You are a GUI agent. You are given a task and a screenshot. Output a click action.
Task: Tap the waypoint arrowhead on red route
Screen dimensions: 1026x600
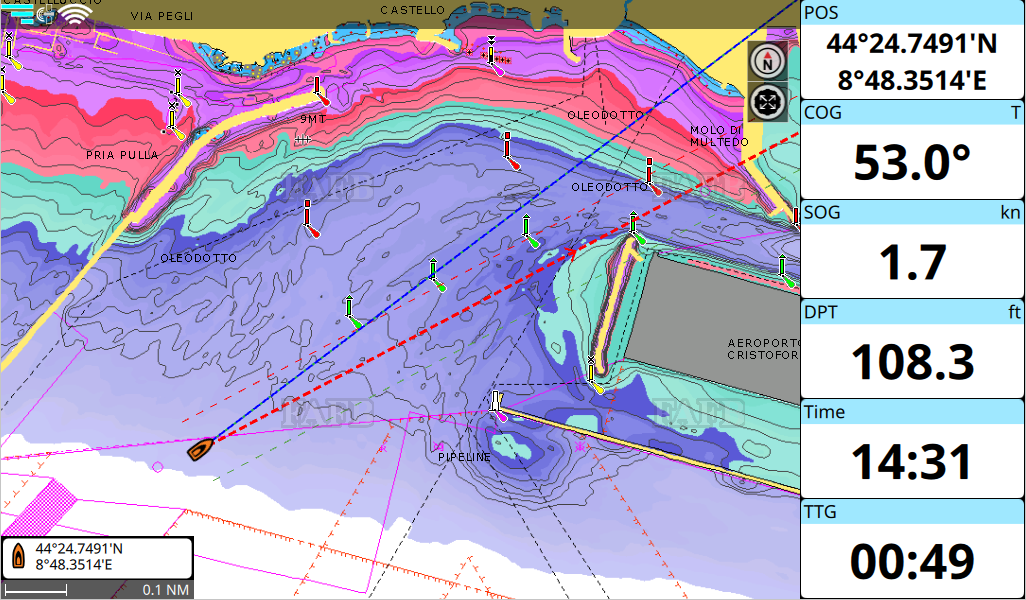(x=571, y=251)
